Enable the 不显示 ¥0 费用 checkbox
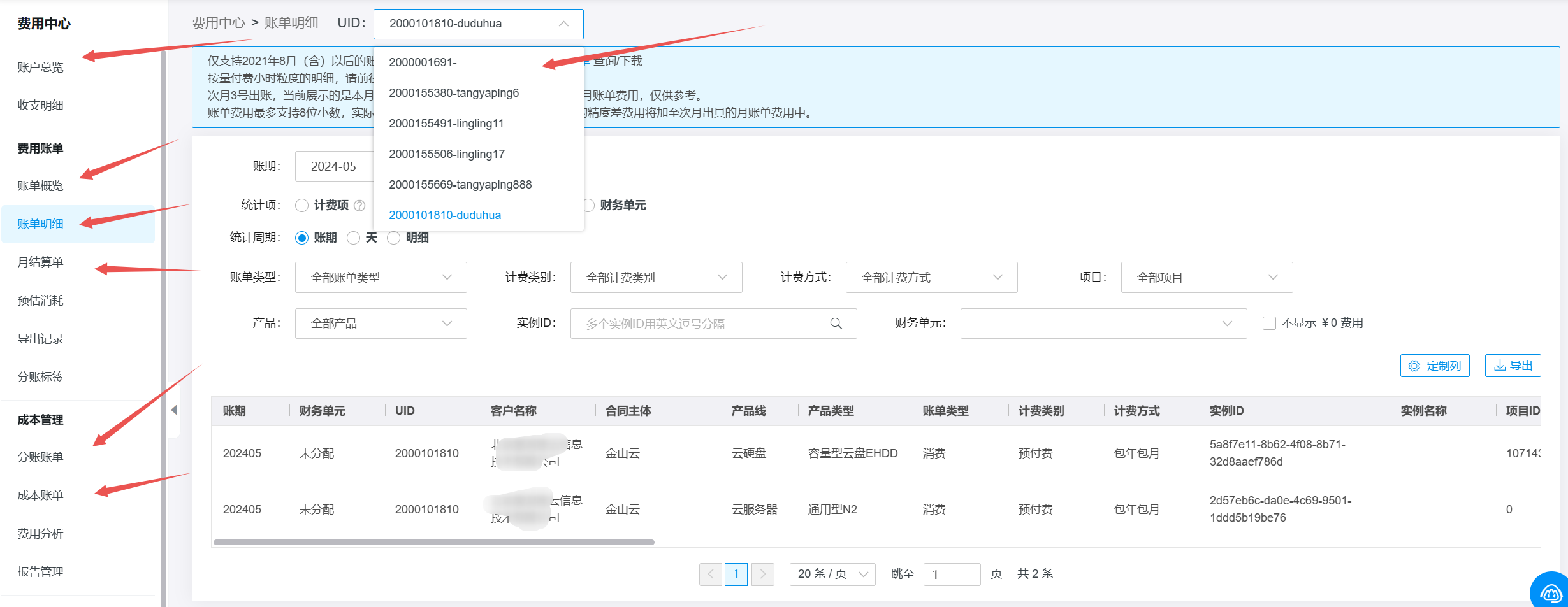The height and width of the screenshot is (607, 1568). [x=1269, y=324]
